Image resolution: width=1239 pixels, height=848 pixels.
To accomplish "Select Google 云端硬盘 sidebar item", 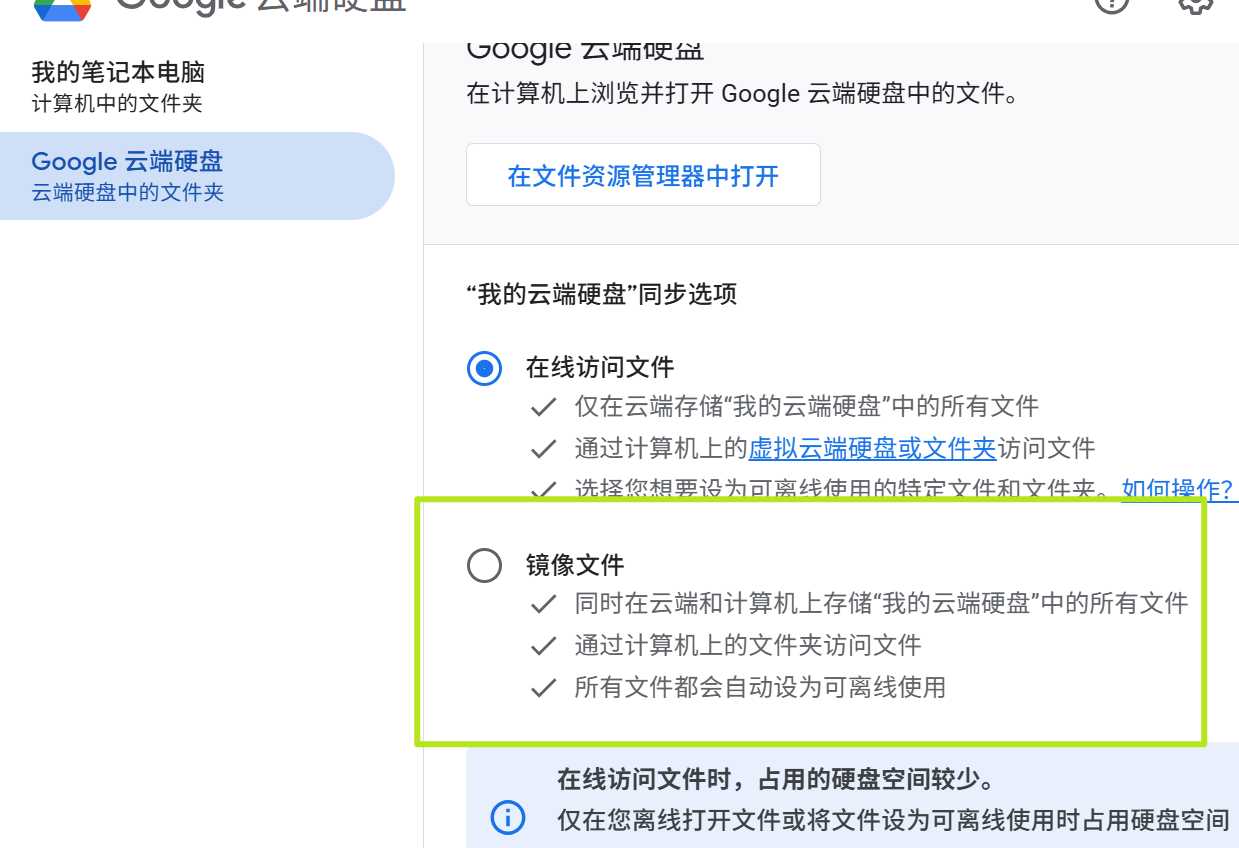I will click(x=127, y=175).
